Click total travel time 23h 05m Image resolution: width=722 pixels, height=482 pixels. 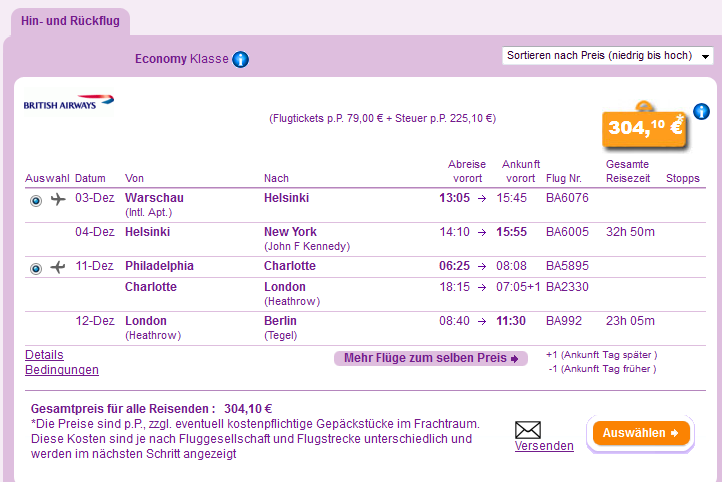(x=630, y=321)
